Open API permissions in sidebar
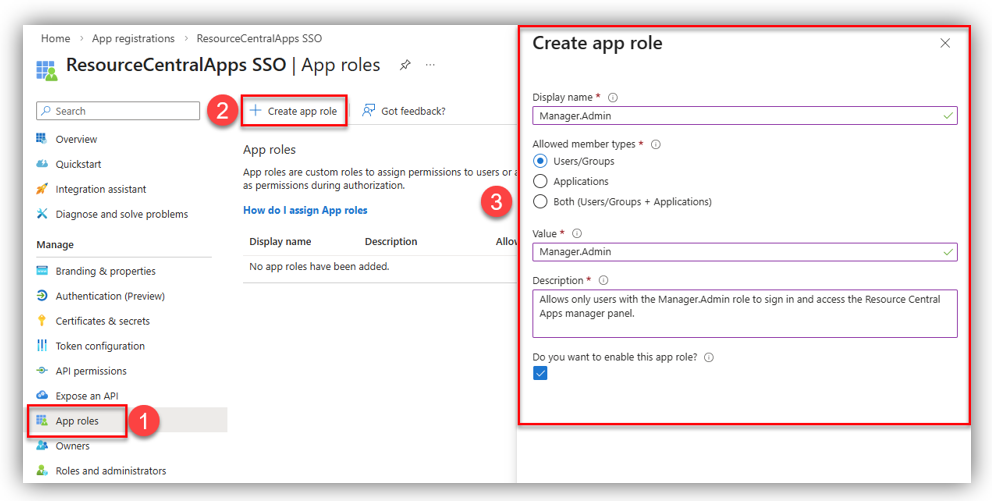Screen dimensions: 992x501 [90, 371]
